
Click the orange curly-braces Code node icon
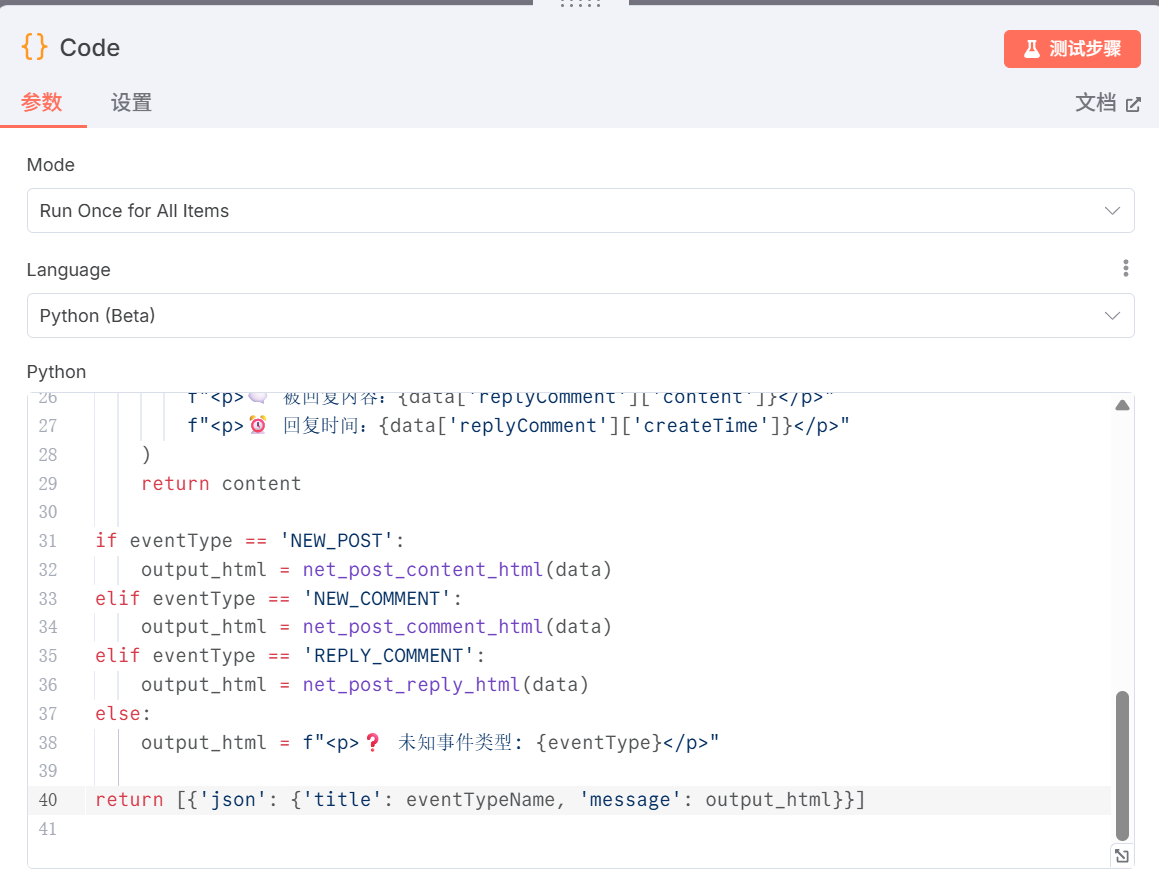tap(34, 47)
